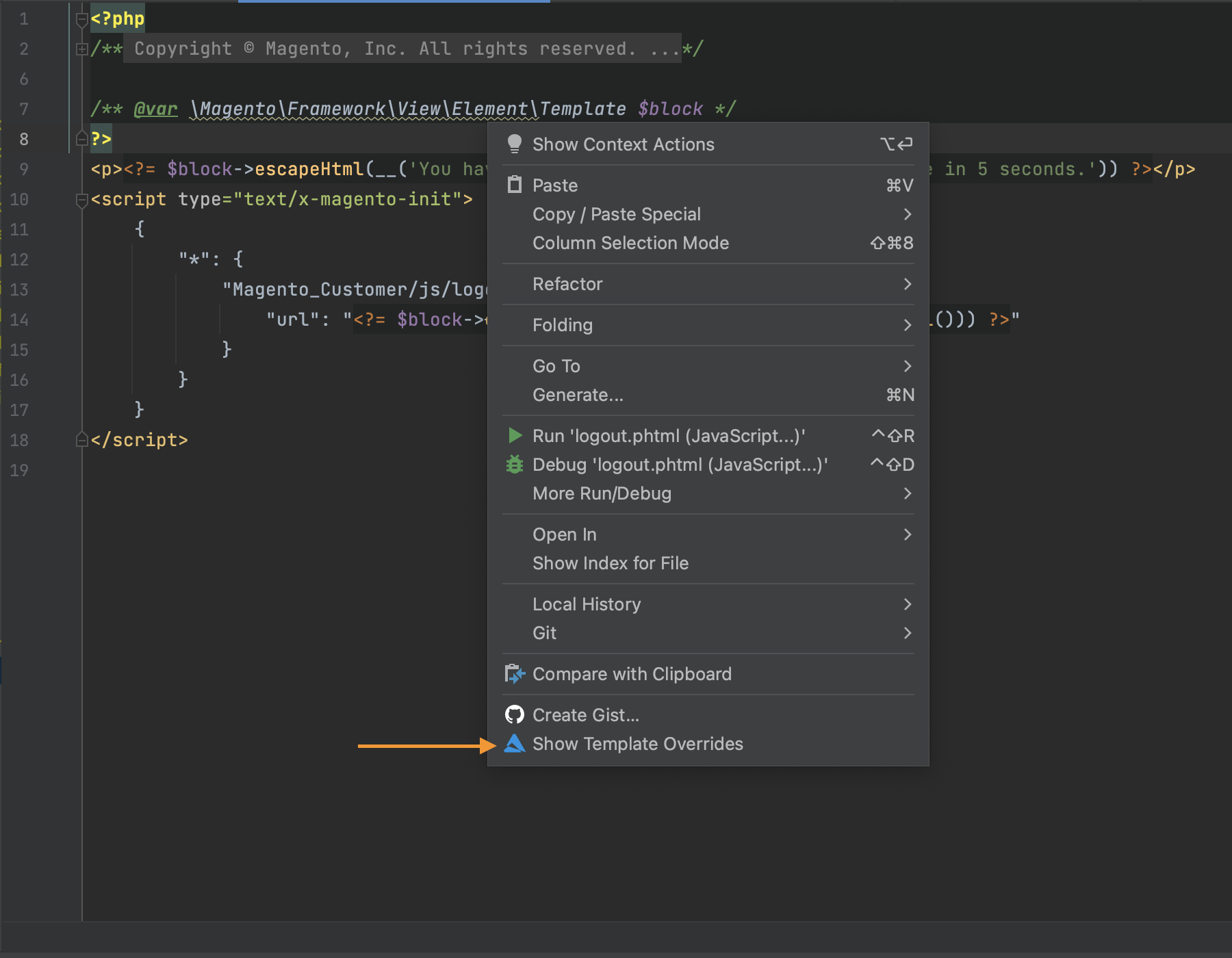Click the Compare with Clipboard icon

coord(515,673)
